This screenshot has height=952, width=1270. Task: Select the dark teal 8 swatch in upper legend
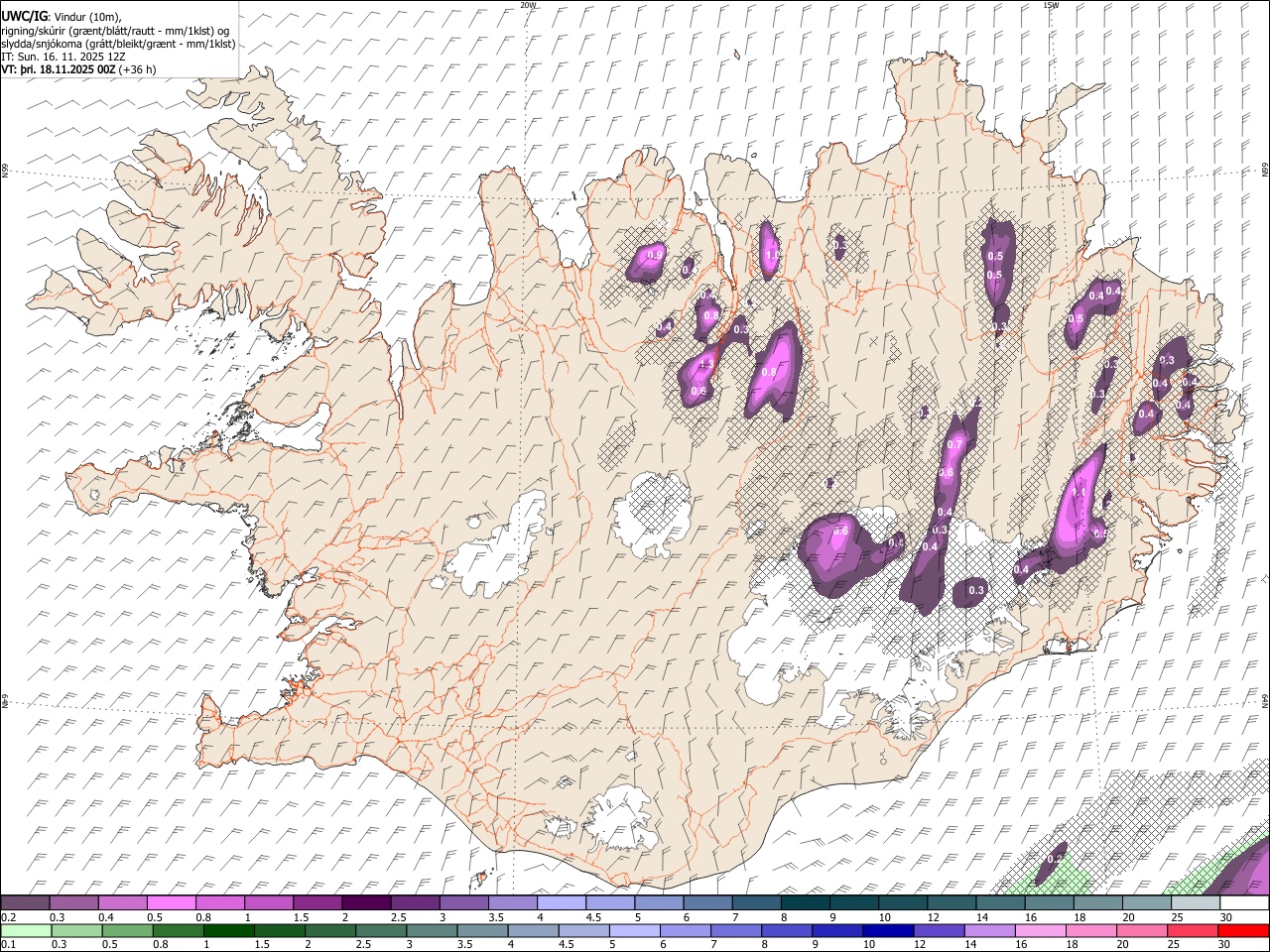[805, 903]
